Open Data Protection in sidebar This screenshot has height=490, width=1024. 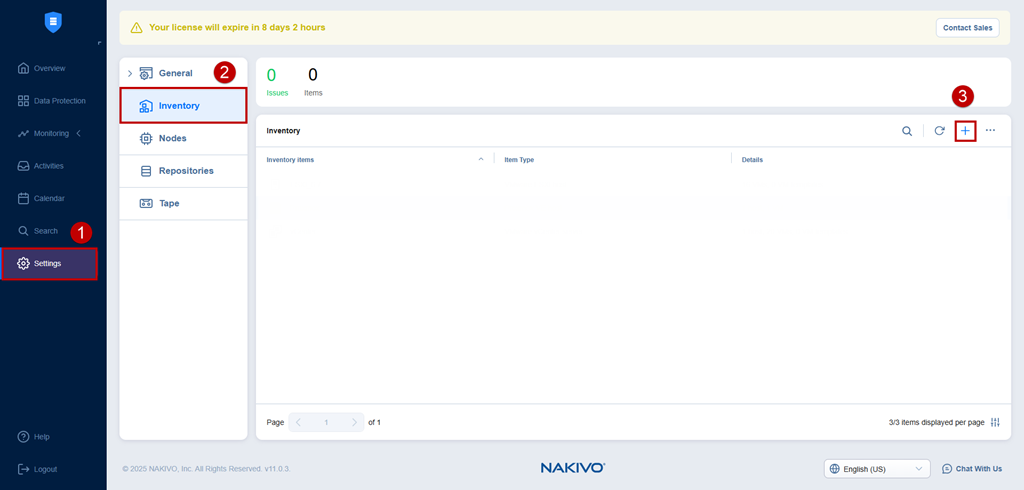click(59, 101)
